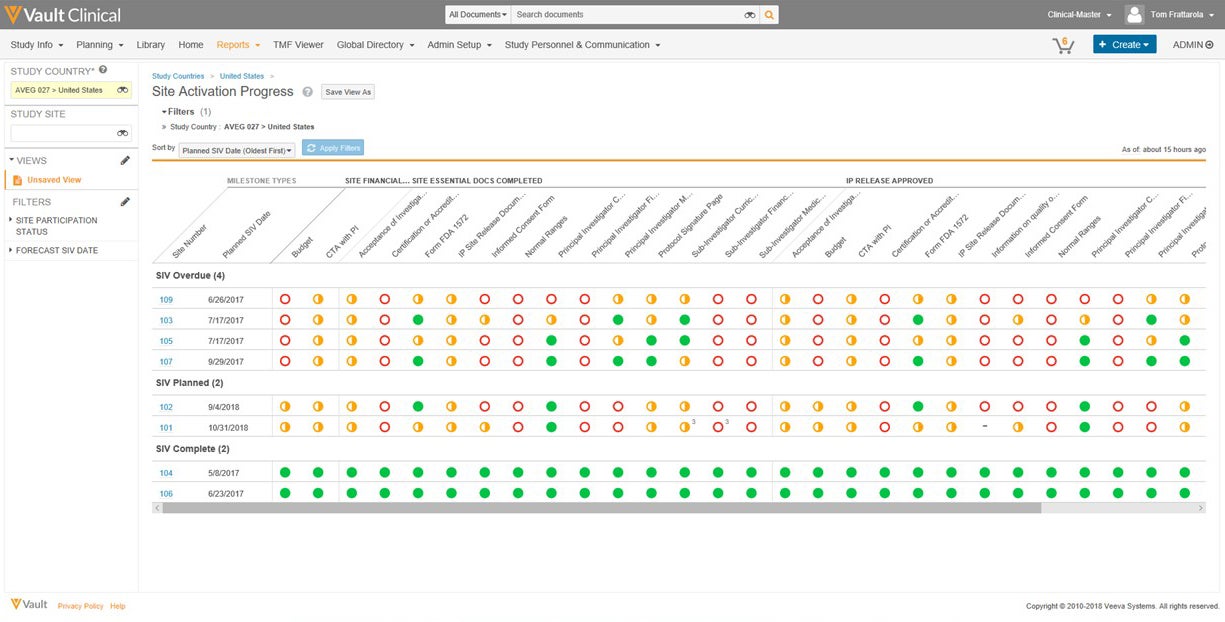The height and width of the screenshot is (622, 1225).
Task: Expand Forecast SIV Date filter
Action: point(56,250)
